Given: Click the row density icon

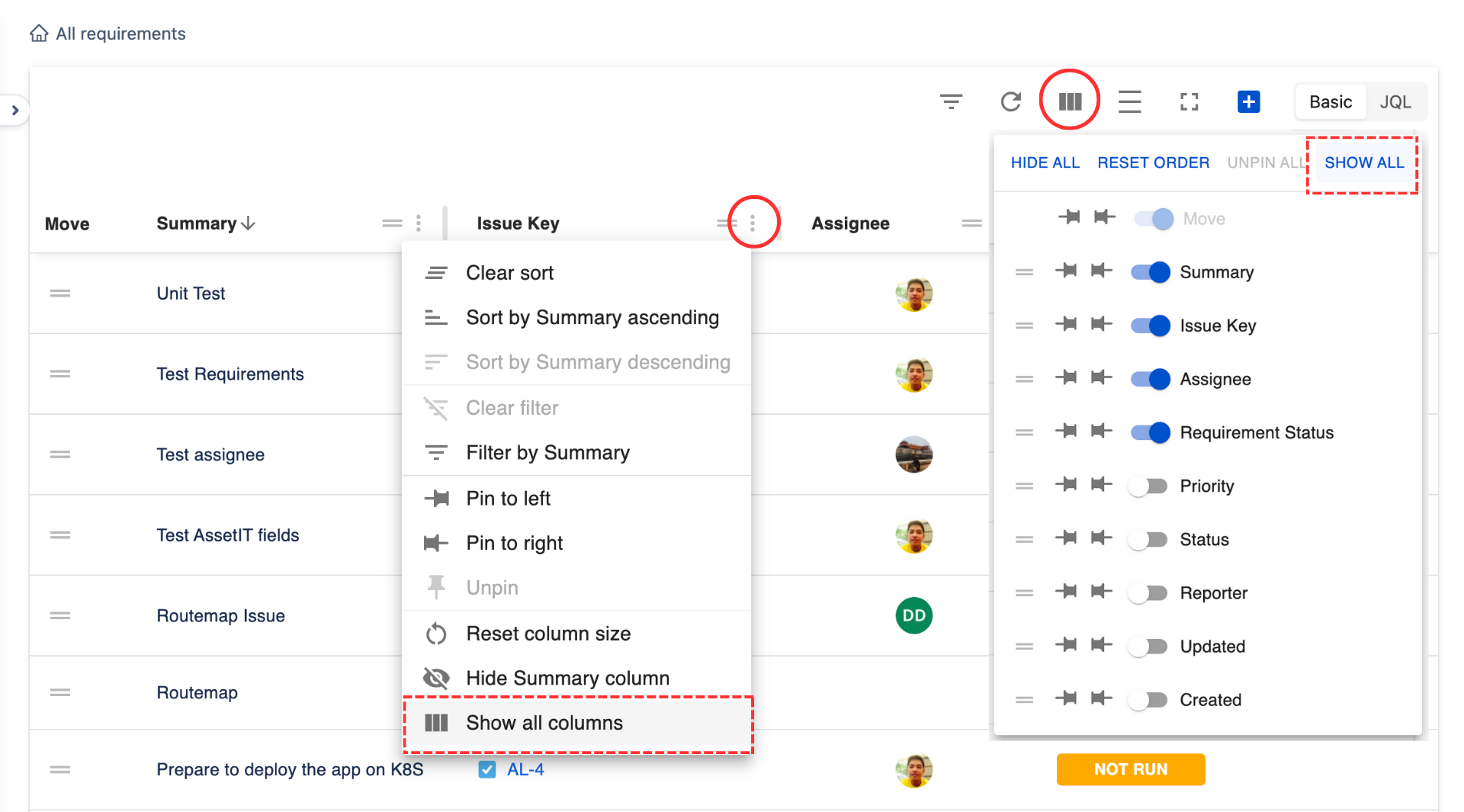Looking at the screenshot, I should (x=1129, y=101).
